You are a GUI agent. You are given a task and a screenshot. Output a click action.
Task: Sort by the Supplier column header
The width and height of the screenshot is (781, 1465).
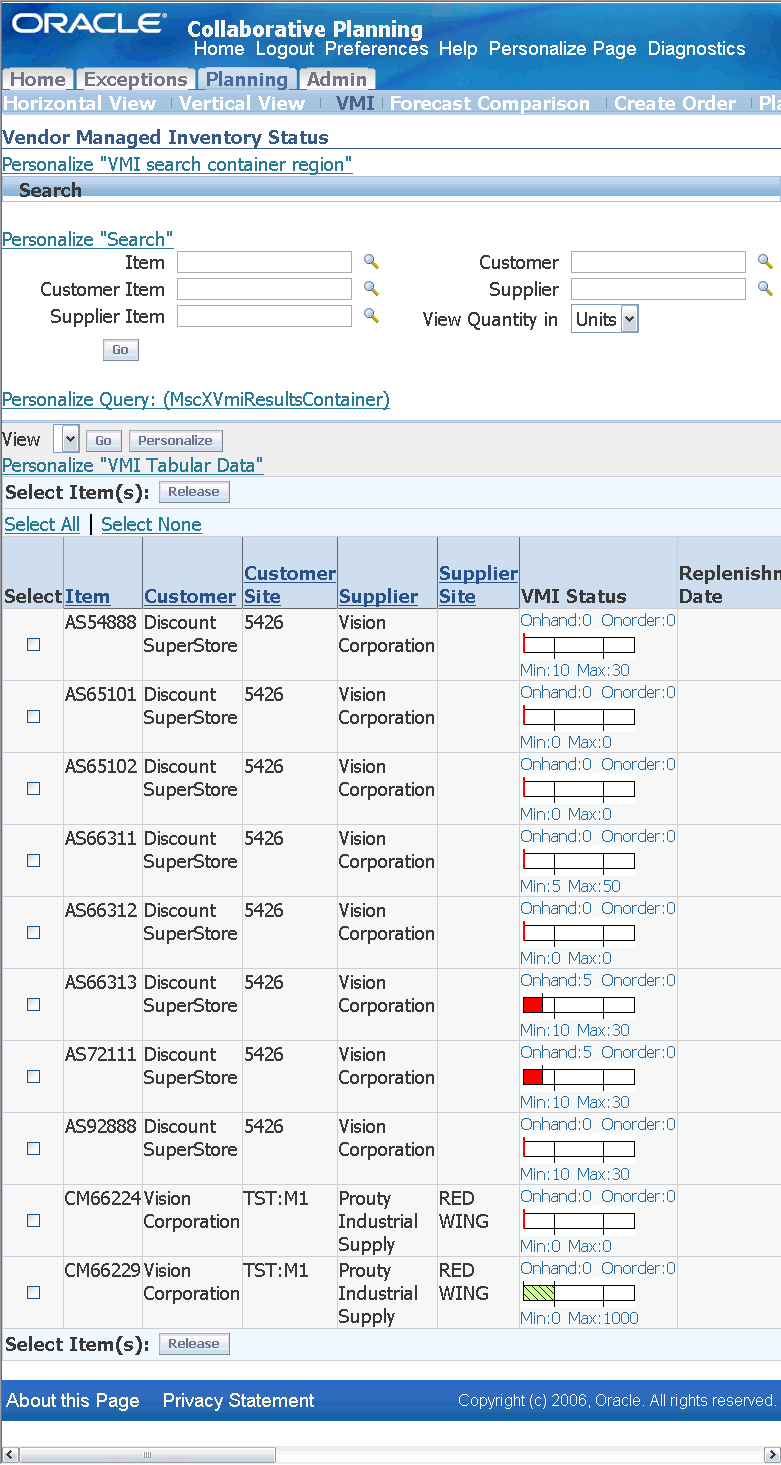click(378, 596)
